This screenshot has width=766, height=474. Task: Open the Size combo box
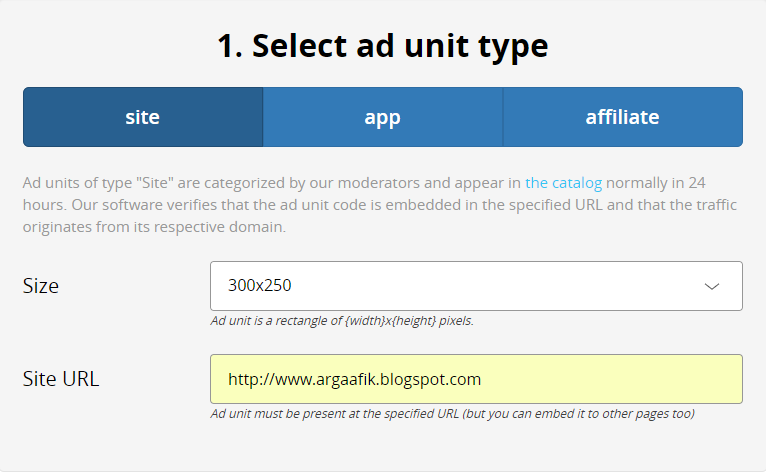(476, 286)
